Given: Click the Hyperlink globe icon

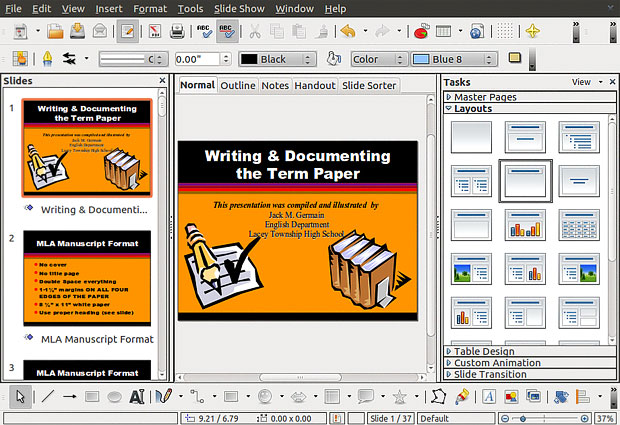Looking at the screenshot, I should pos(477,31).
